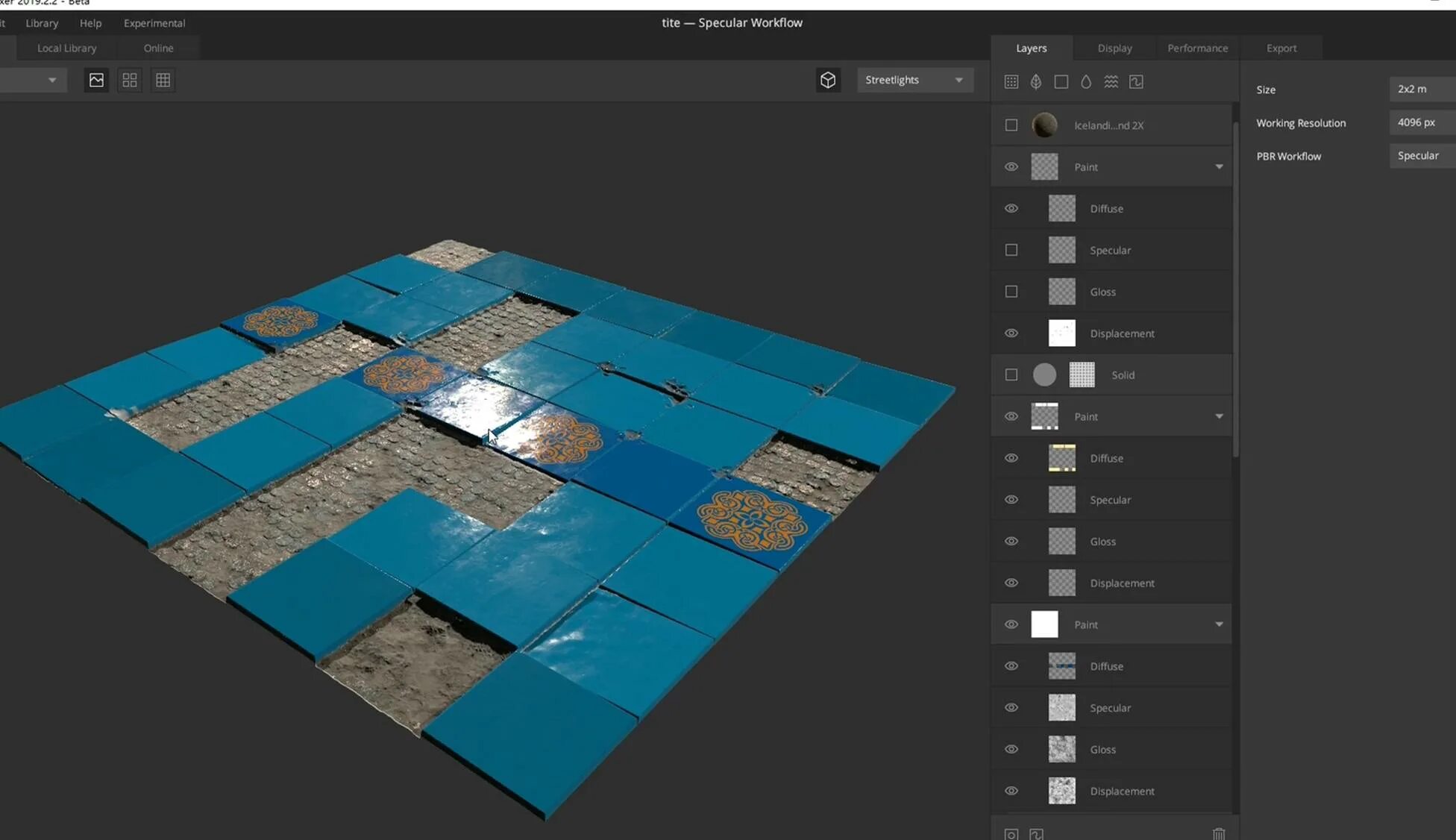Open the PBR Workflow Specular selector
This screenshot has height=840, width=1456.
click(x=1421, y=156)
